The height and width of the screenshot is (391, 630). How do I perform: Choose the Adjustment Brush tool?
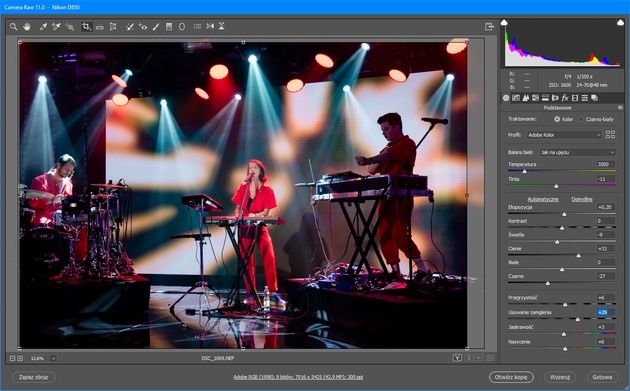coord(156,27)
